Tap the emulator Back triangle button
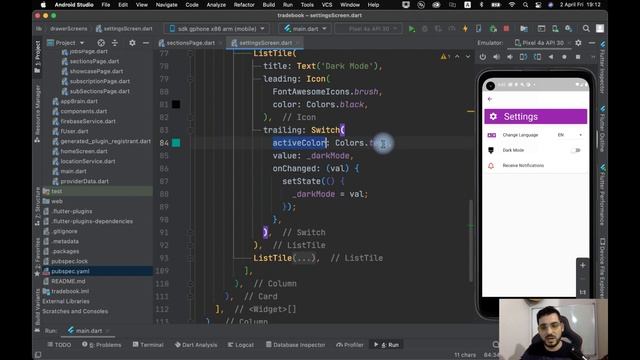 [551, 57]
